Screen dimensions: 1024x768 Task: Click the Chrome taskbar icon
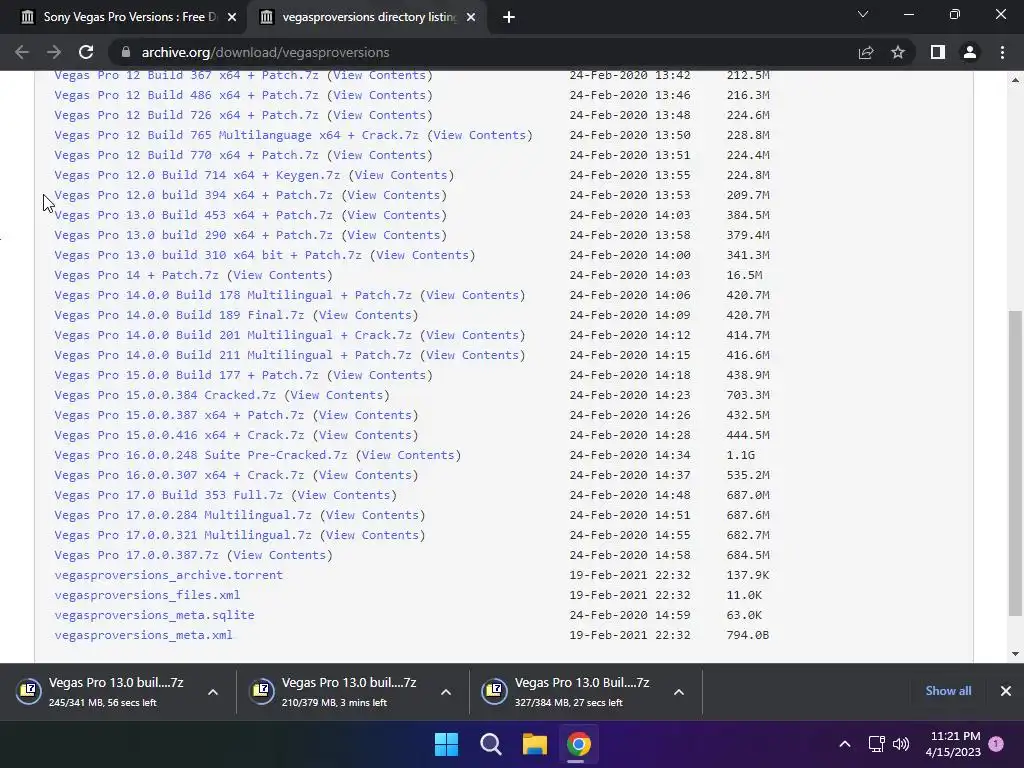pos(579,744)
